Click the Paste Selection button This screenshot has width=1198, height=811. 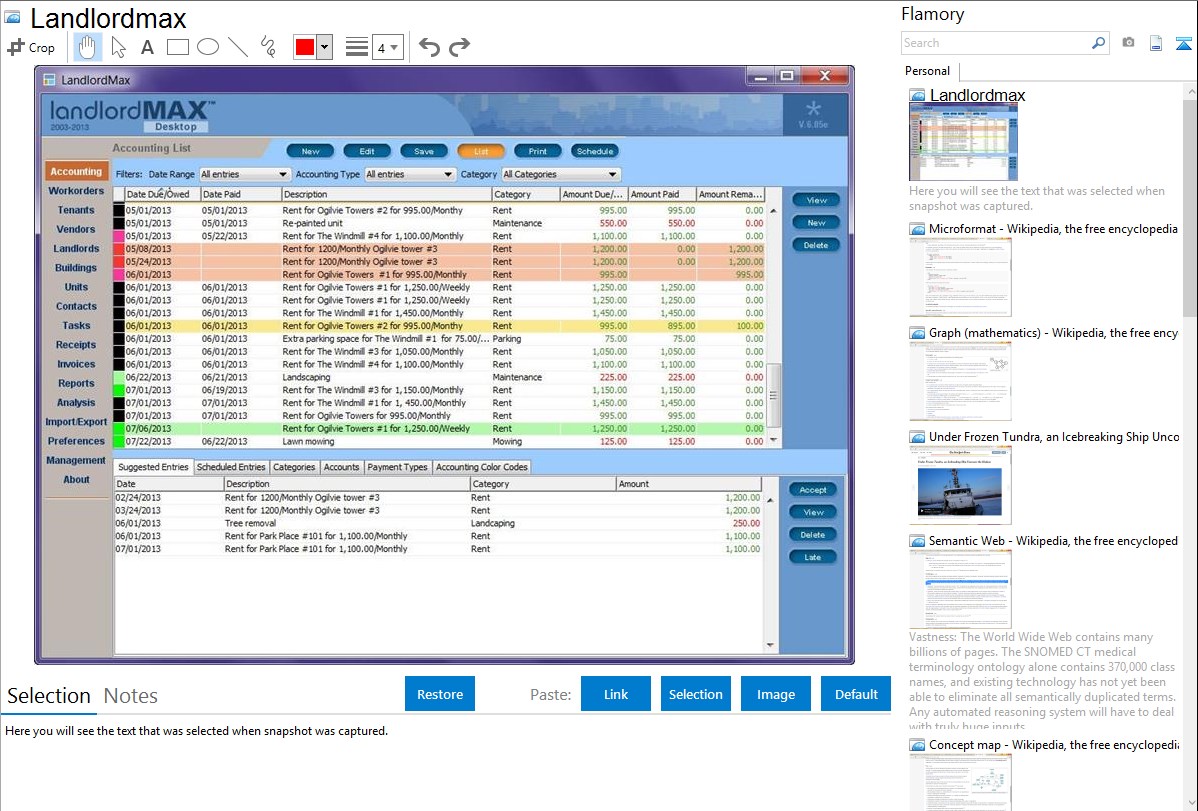pos(695,694)
